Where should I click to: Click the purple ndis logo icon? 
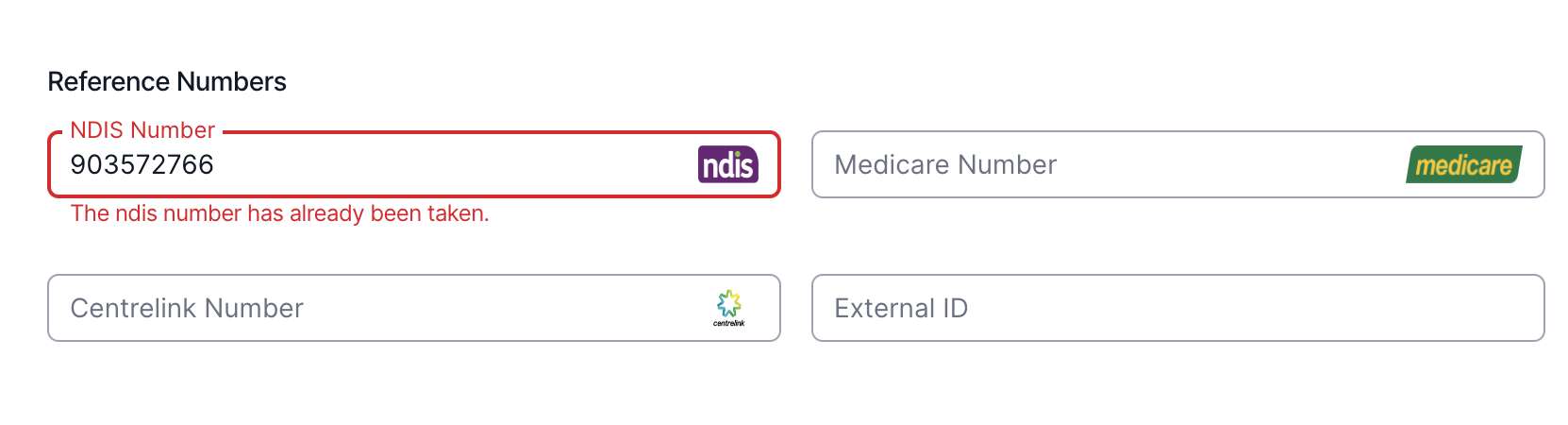pyautogui.click(x=728, y=164)
